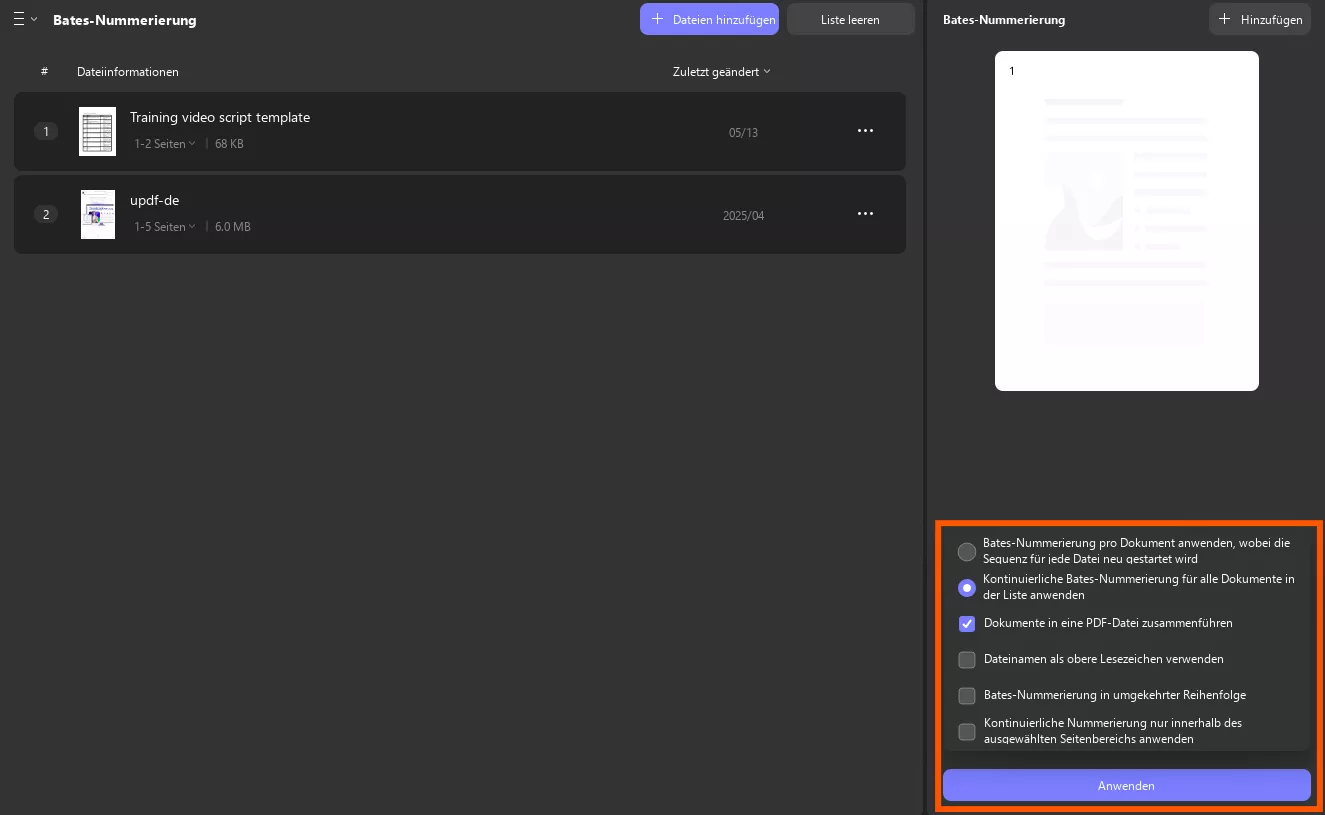
Task: Click the date 05/13
Action: pos(744,132)
